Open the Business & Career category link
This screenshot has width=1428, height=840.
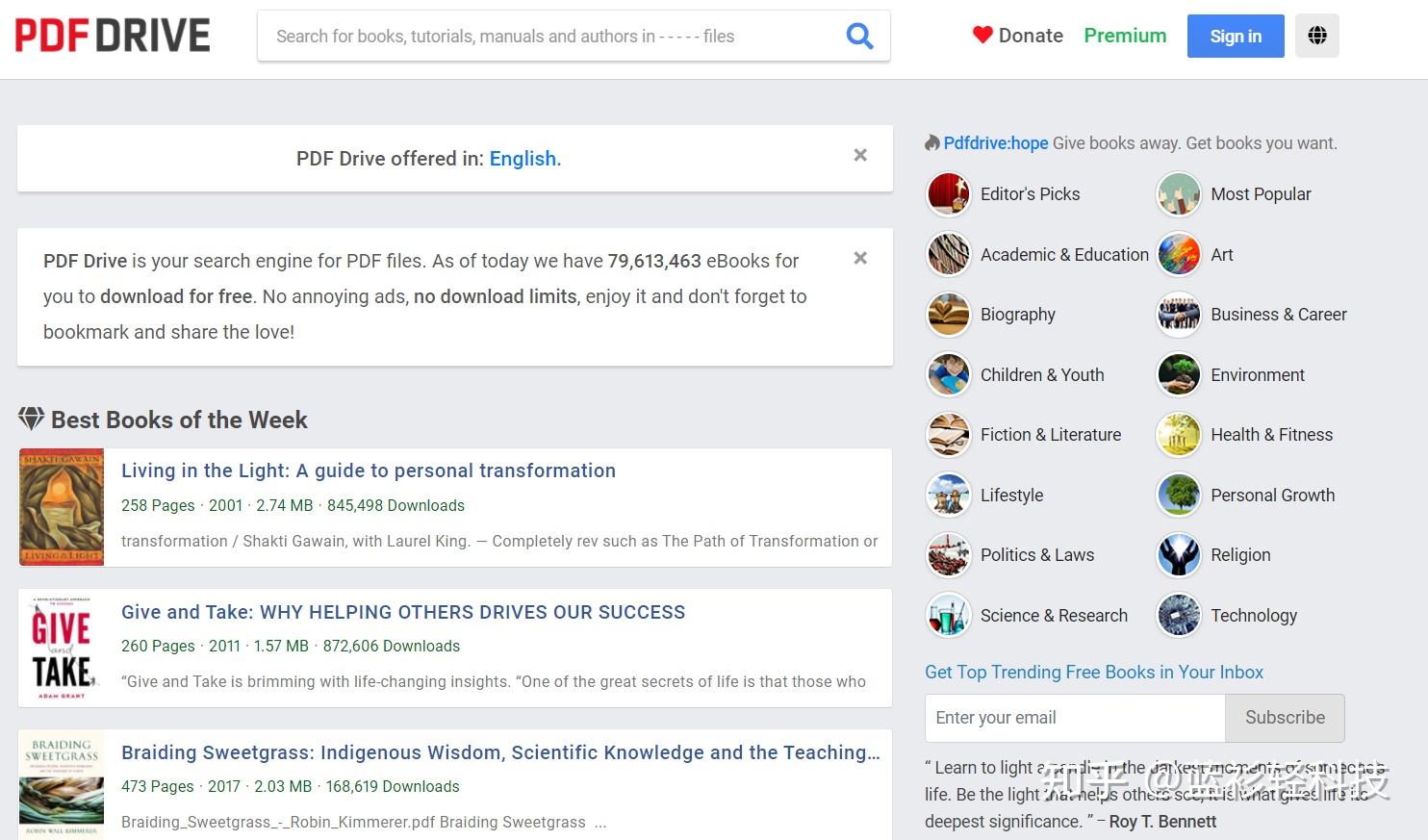pyautogui.click(x=1279, y=315)
